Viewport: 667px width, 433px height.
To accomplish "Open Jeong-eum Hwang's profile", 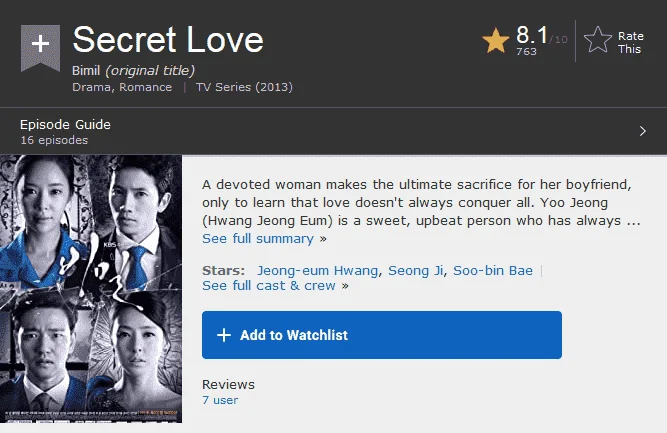I will (317, 271).
